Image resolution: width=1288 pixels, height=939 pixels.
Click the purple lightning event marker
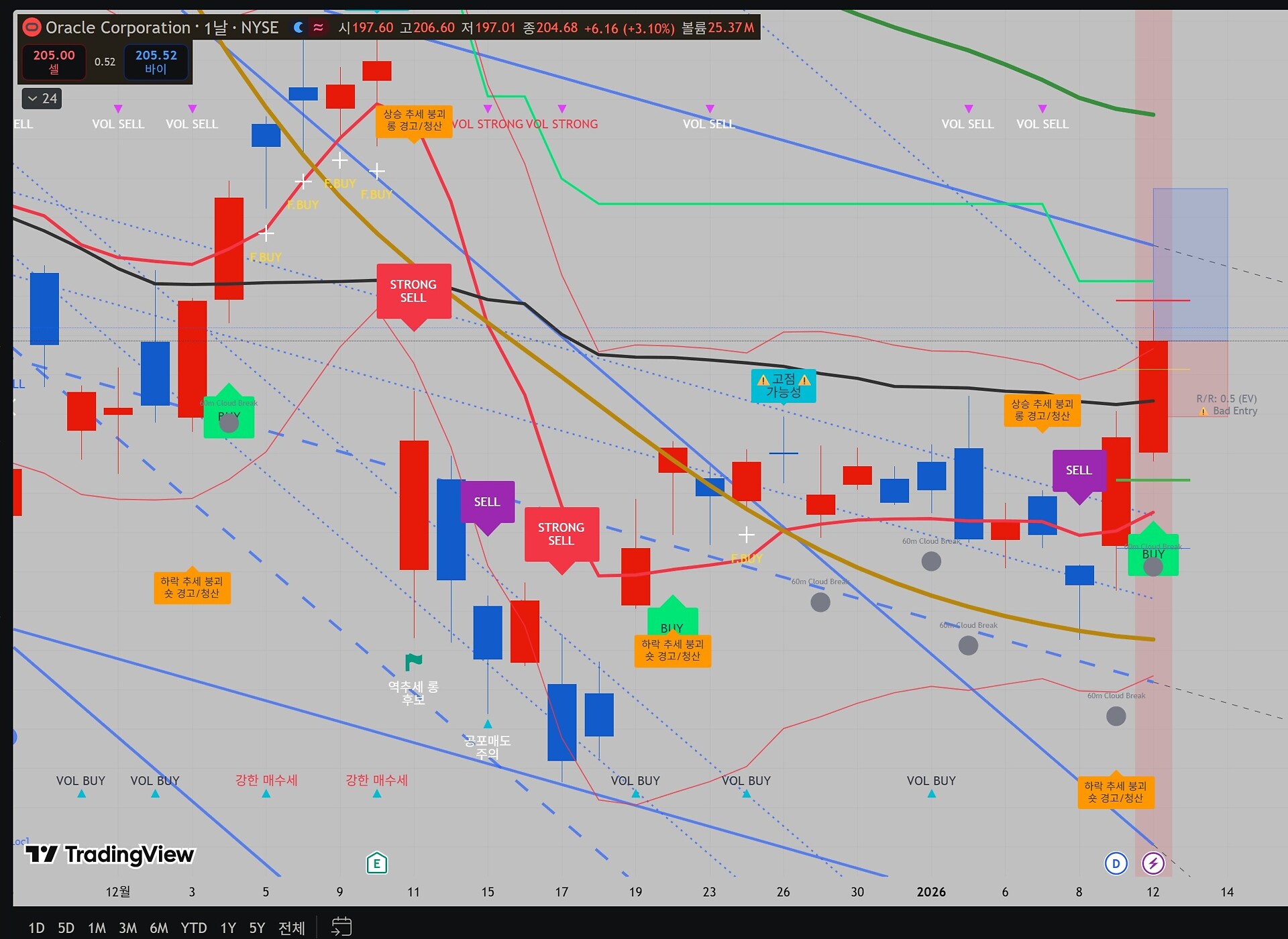click(1153, 863)
